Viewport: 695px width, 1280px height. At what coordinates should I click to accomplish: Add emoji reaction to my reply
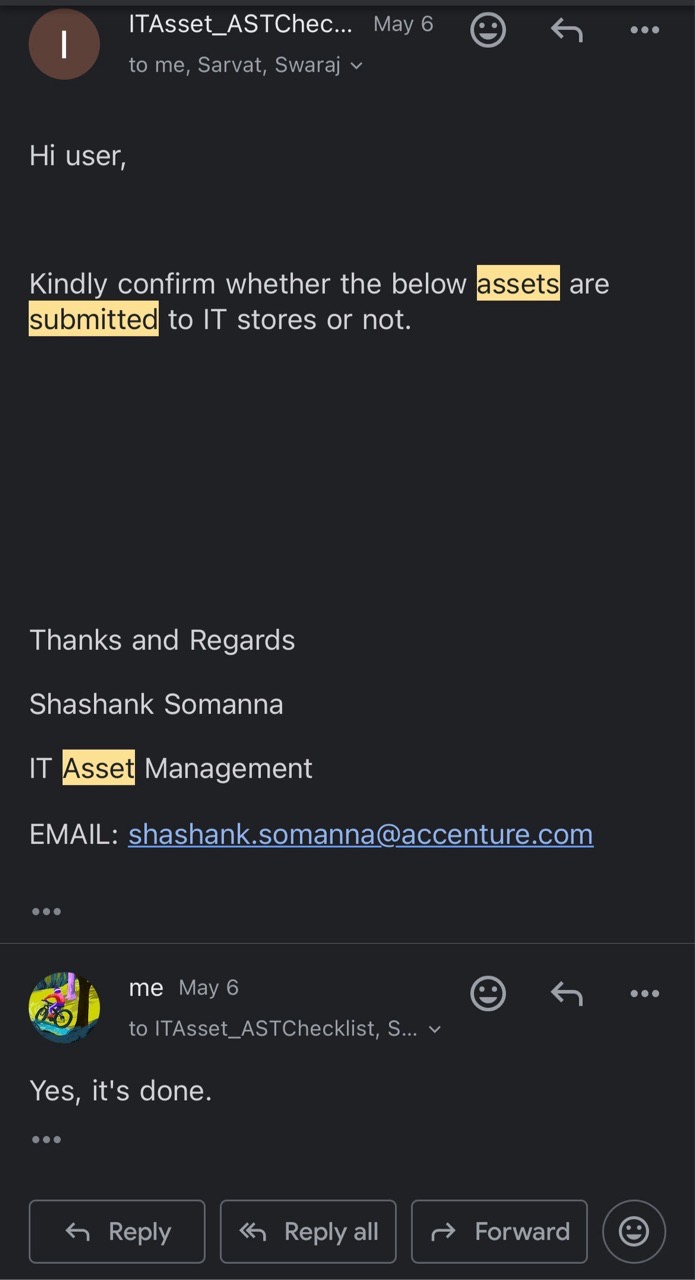tap(488, 993)
